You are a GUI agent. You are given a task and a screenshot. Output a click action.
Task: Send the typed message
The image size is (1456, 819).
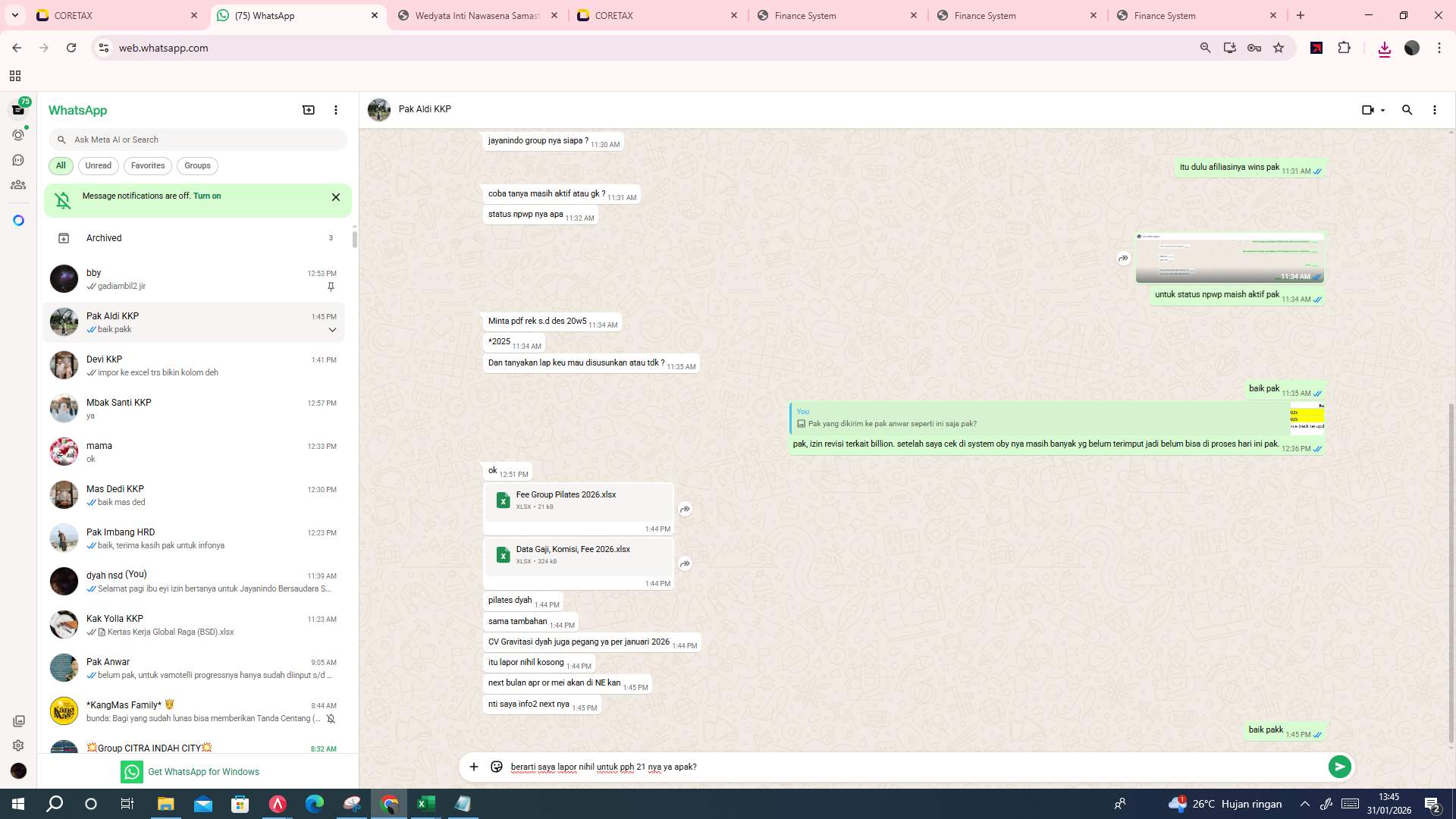(x=1340, y=767)
